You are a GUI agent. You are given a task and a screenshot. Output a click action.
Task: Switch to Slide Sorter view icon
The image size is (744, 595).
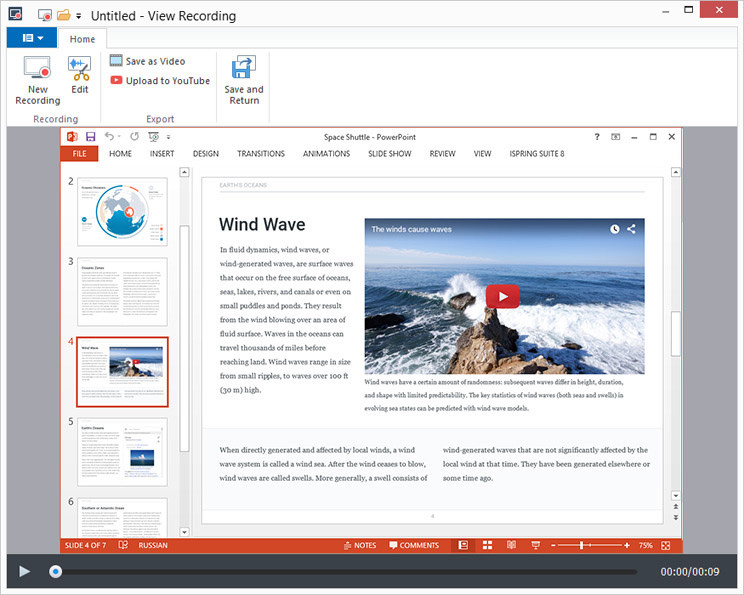click(487, 545)
